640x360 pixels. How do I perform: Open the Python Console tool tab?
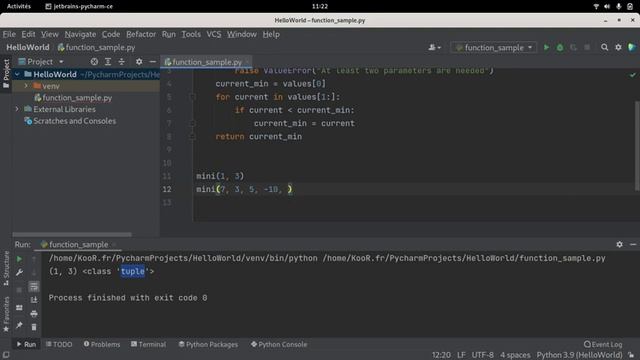[279, 344]
